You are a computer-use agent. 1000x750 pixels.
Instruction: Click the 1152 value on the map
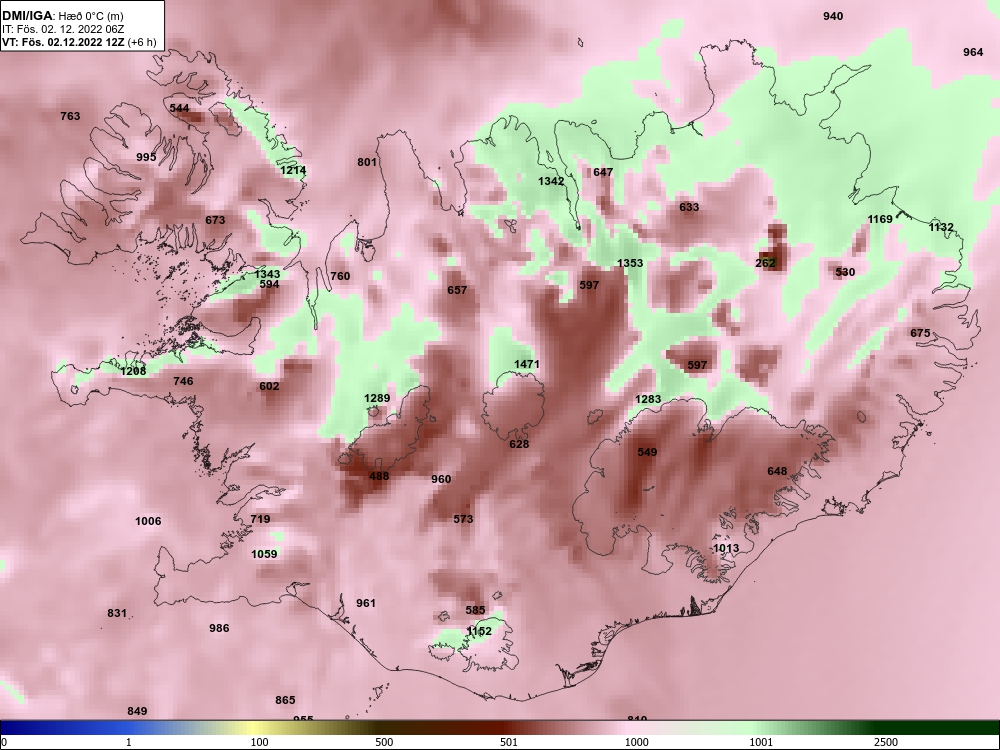479,631
